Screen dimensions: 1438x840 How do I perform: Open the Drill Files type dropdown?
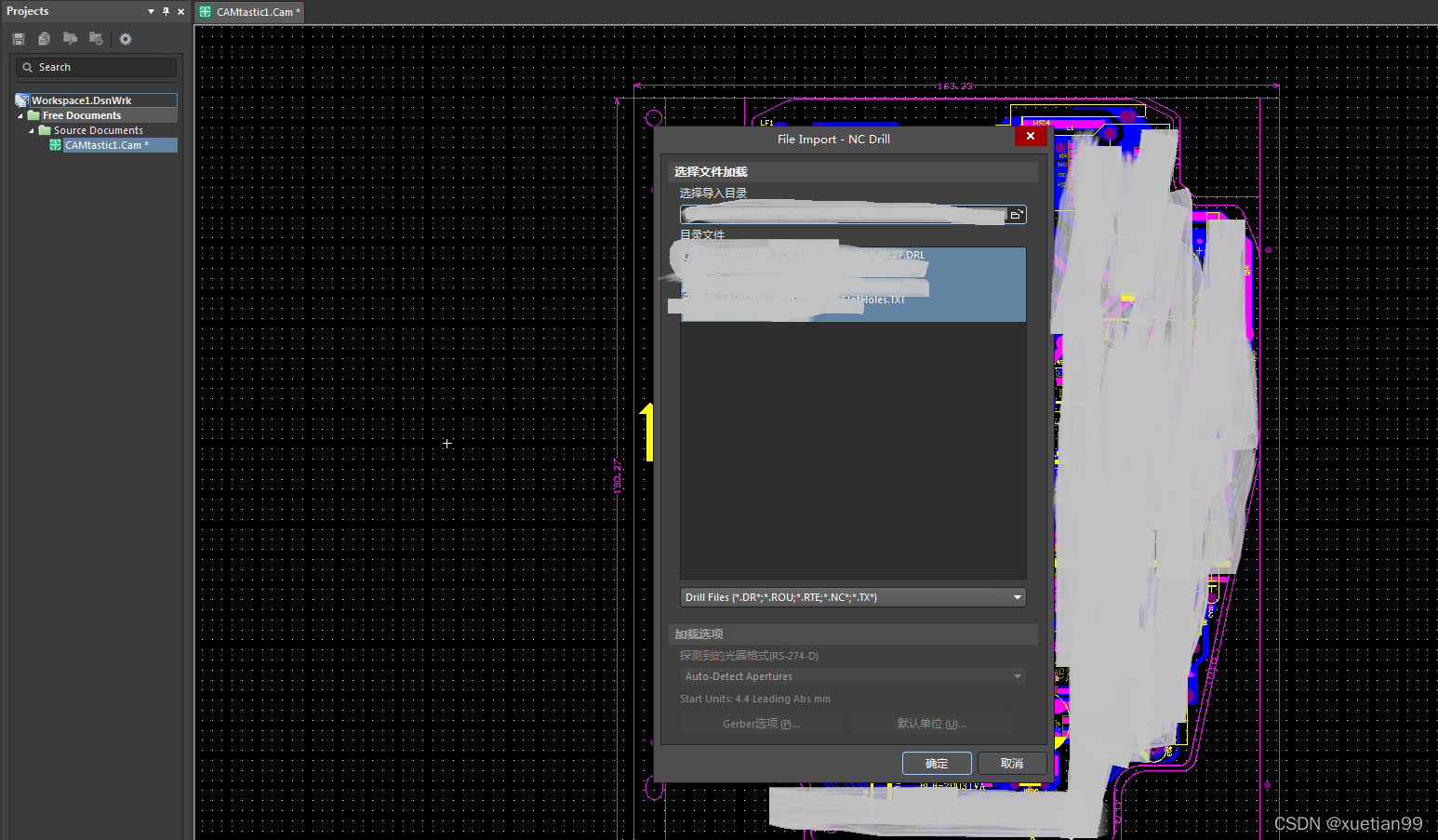[853, 597]
